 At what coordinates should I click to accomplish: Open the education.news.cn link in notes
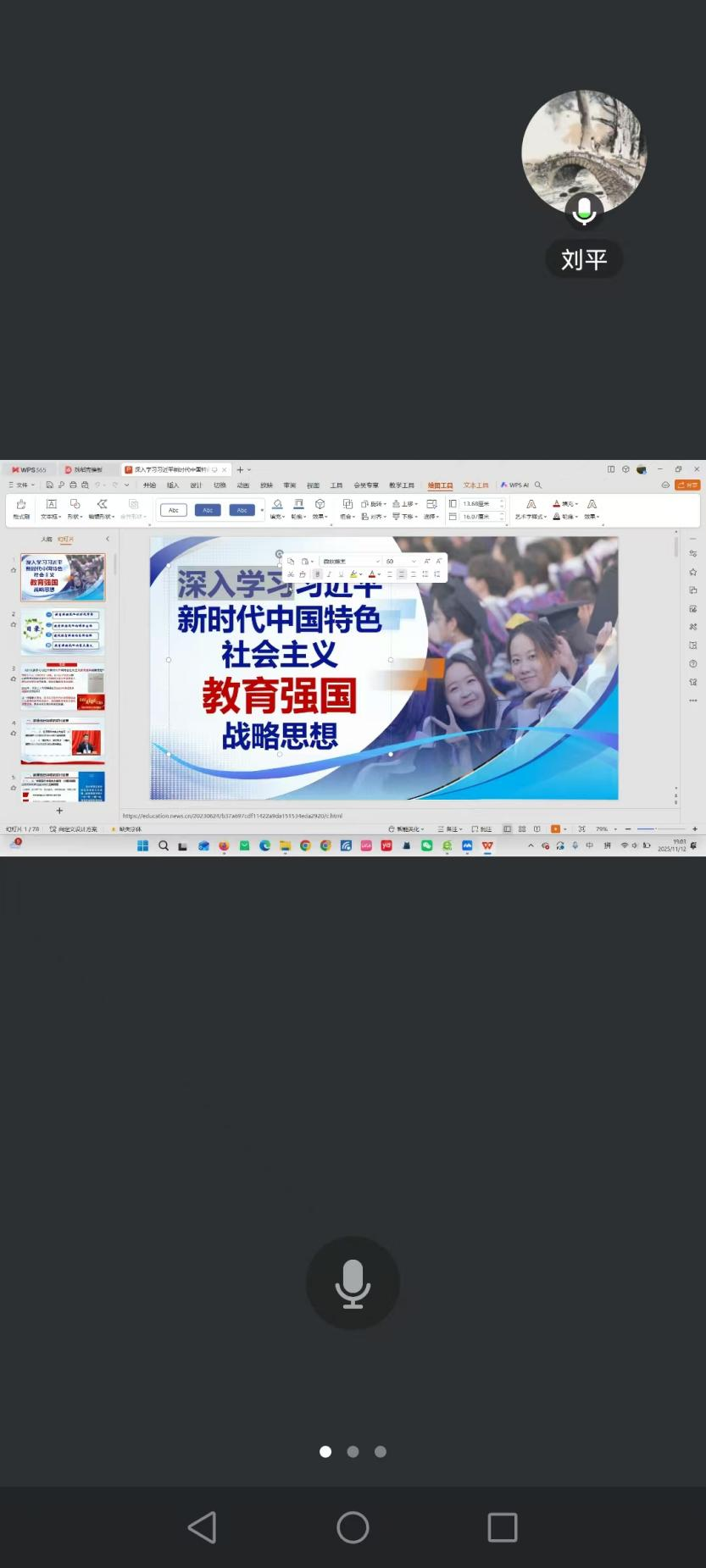pyautogui.click(x=232, y=816)
